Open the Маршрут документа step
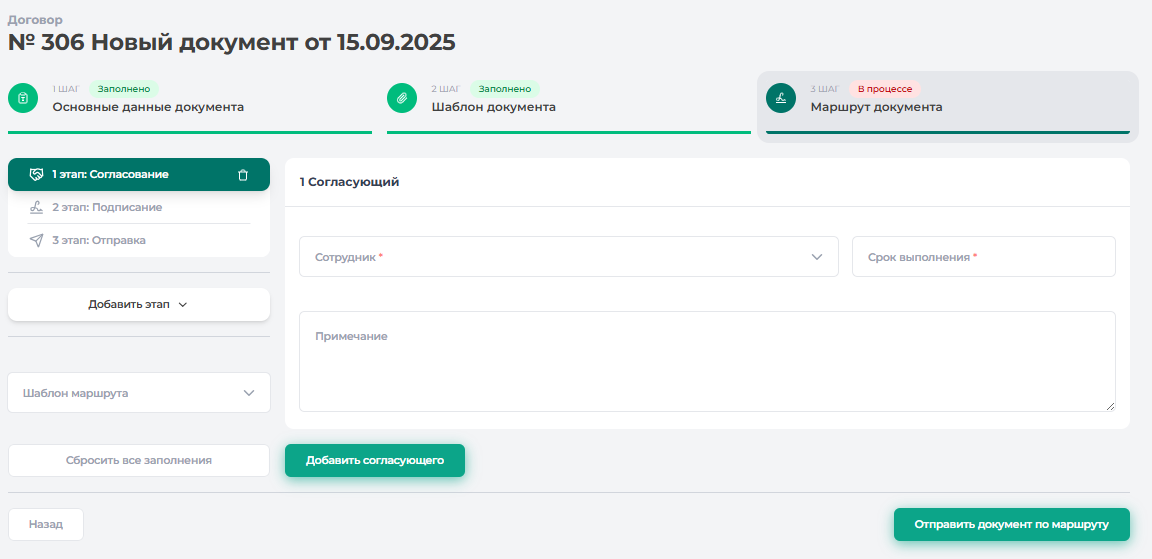Viewport: 1152px width, 559px height. point(876,107)
